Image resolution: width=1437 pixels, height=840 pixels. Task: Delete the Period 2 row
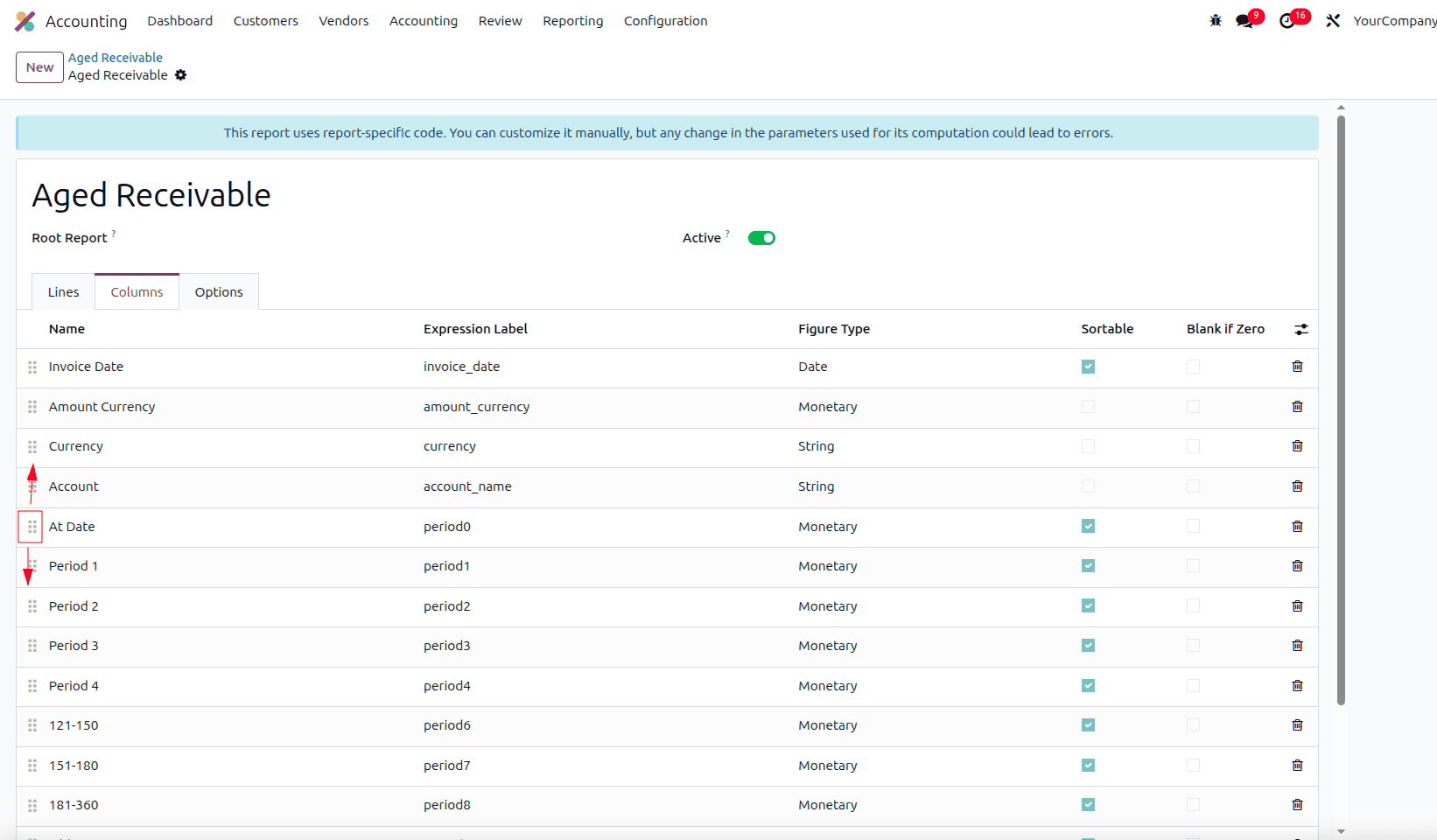(x=1297, y=606)
